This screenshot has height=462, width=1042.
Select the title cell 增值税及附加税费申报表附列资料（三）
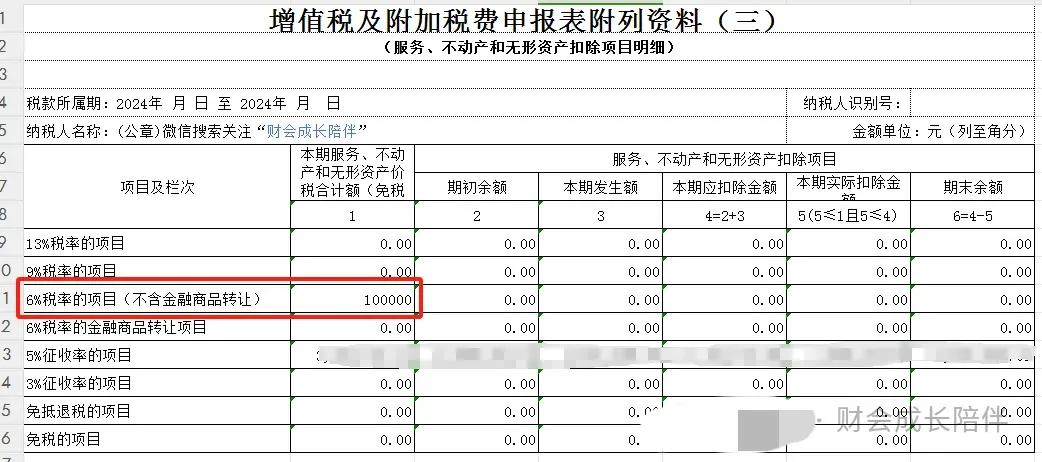pyautogui.click(x=529, y=19)
